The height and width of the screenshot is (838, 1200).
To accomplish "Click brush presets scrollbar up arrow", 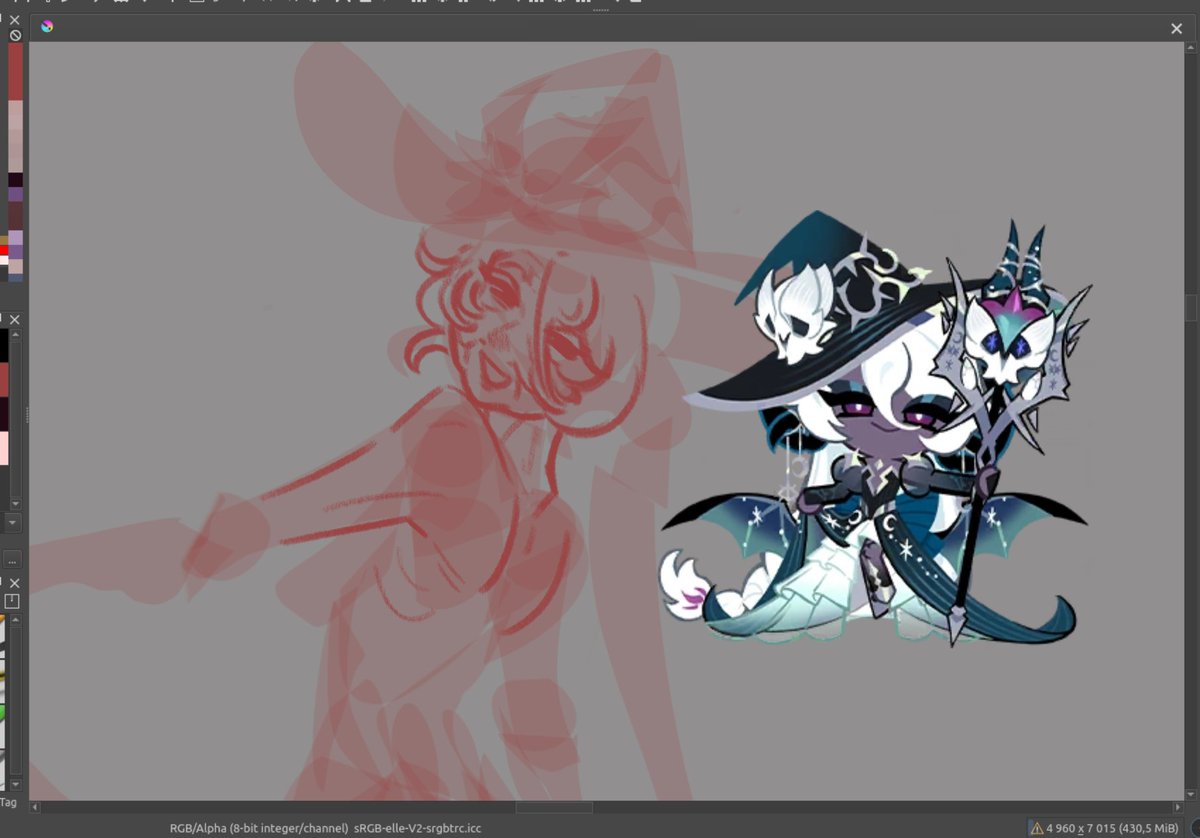I will point(14,621).
